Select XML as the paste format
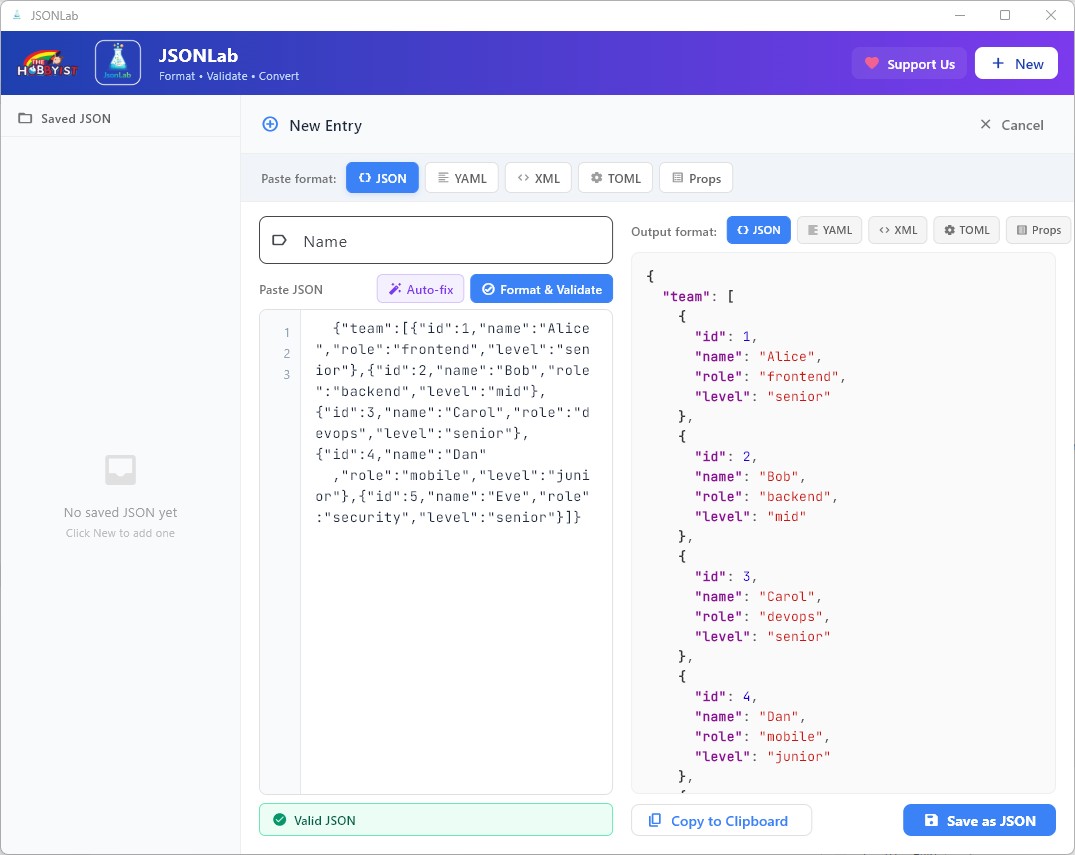This screenshot has height=855, width=1075. click(x=538, y=178)
